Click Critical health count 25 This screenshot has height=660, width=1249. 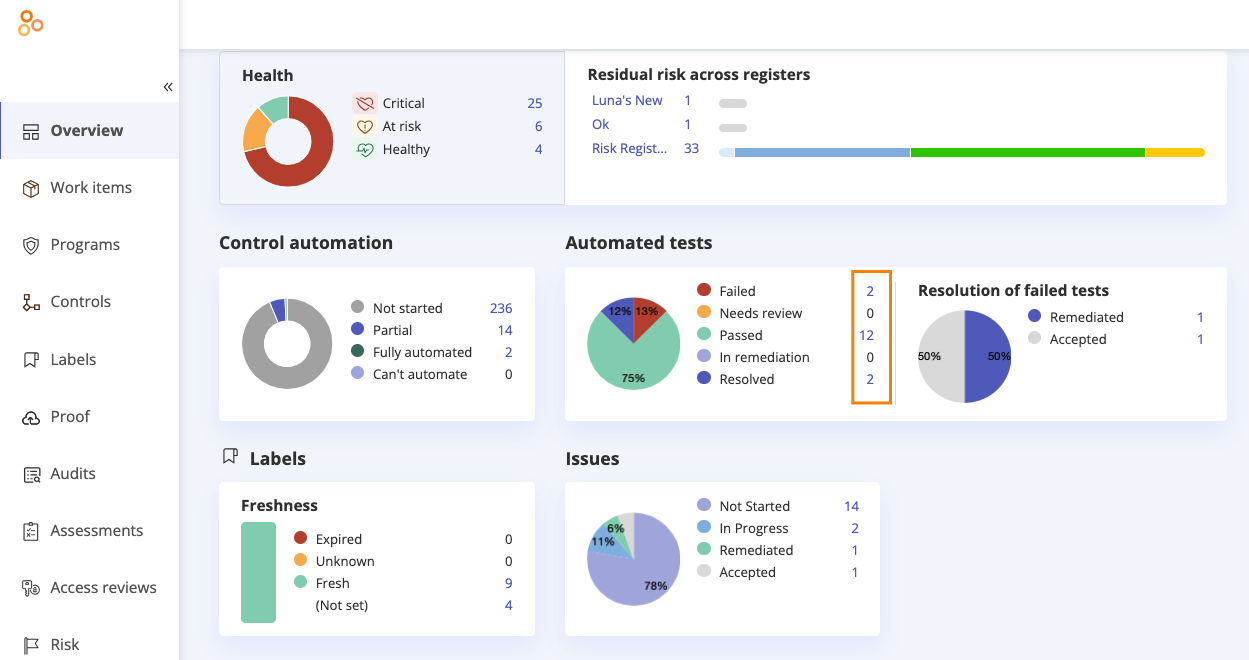[535, 103]
